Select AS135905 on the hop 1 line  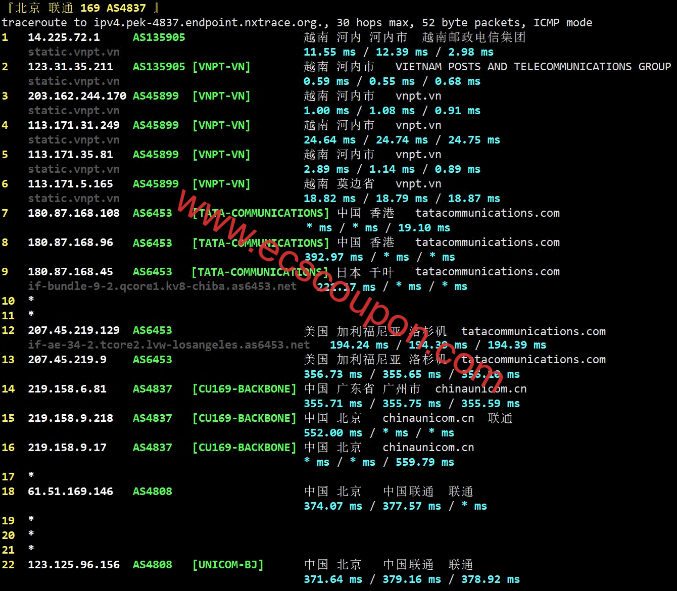[159, 38]
